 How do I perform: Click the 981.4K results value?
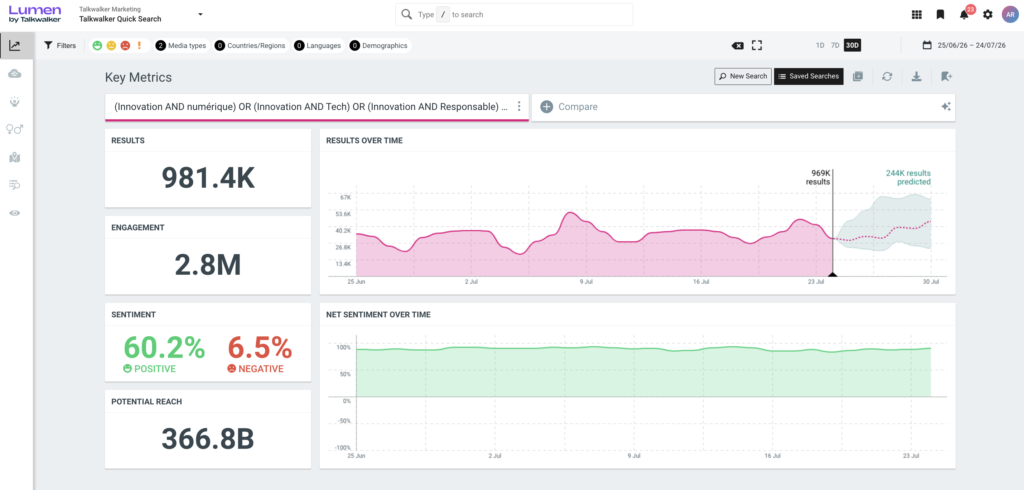click(208, 178)
